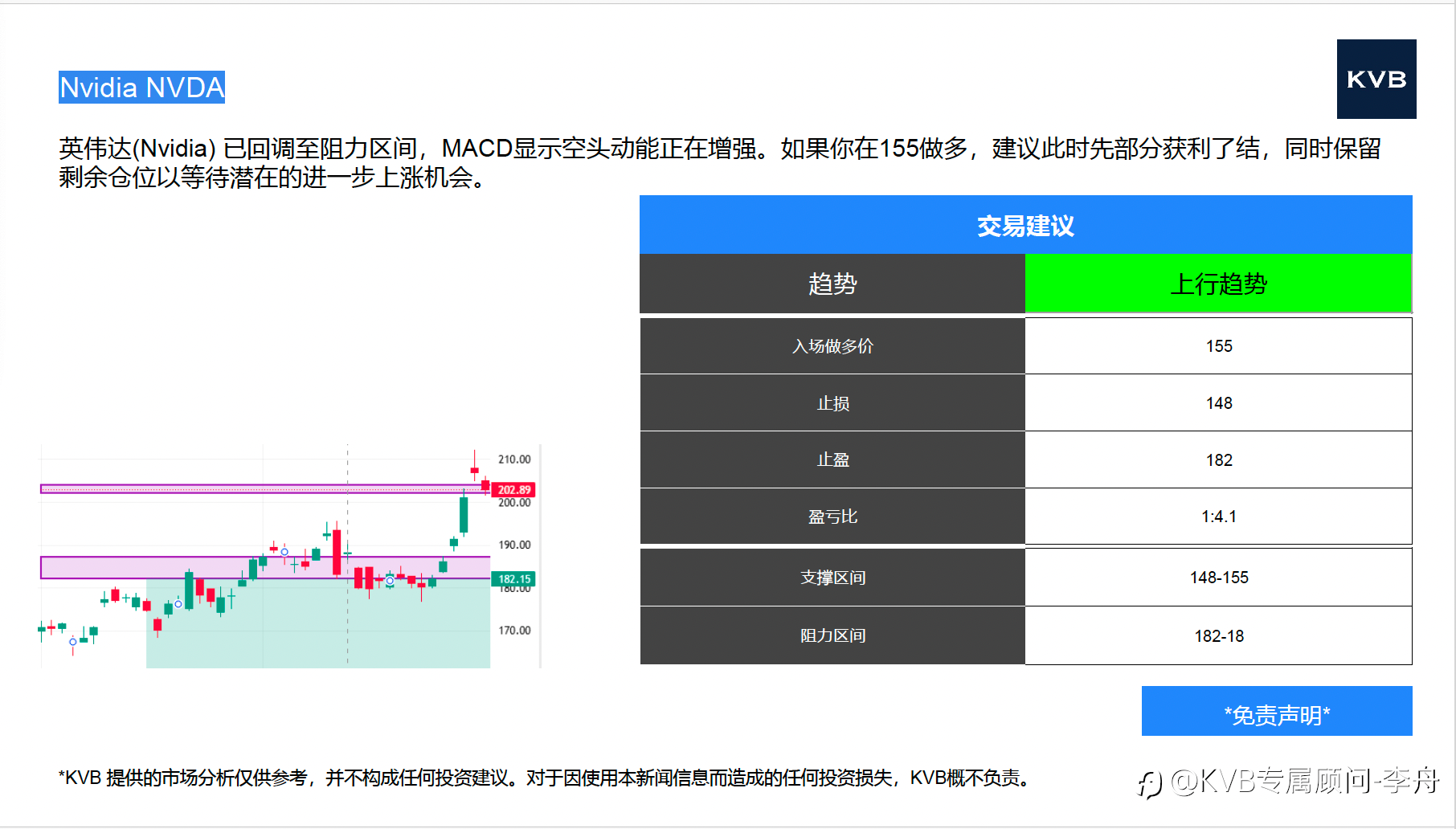Viewport: 1456px width, 829px height.
Task: Click the candlestick chart thumbnail
Action: [x=289, y=556]
